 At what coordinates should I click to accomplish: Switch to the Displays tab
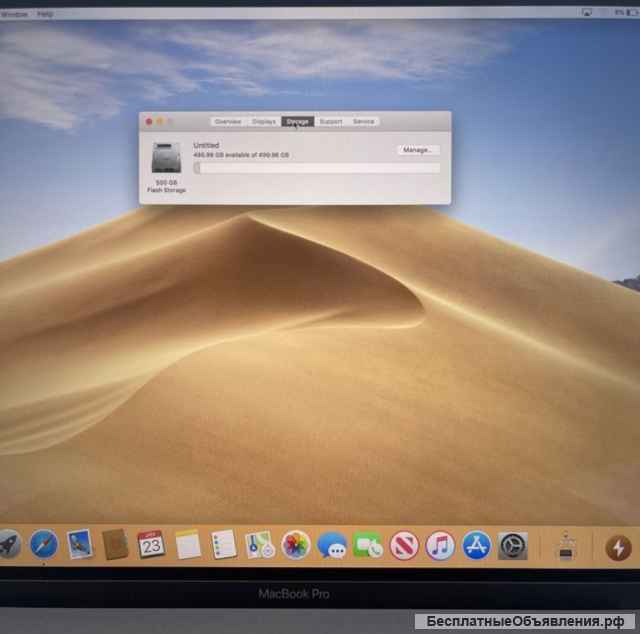264,122
